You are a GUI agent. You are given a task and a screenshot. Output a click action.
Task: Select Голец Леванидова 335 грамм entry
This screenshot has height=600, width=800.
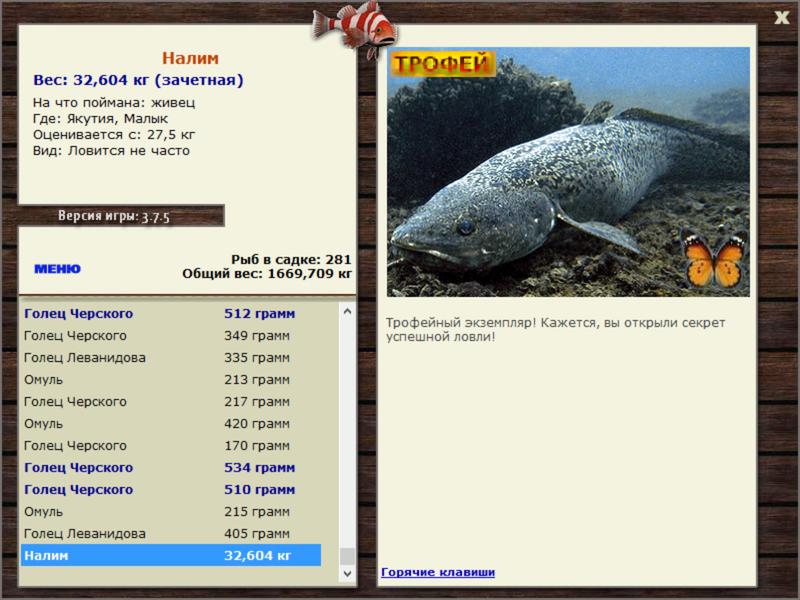[170, 357]
